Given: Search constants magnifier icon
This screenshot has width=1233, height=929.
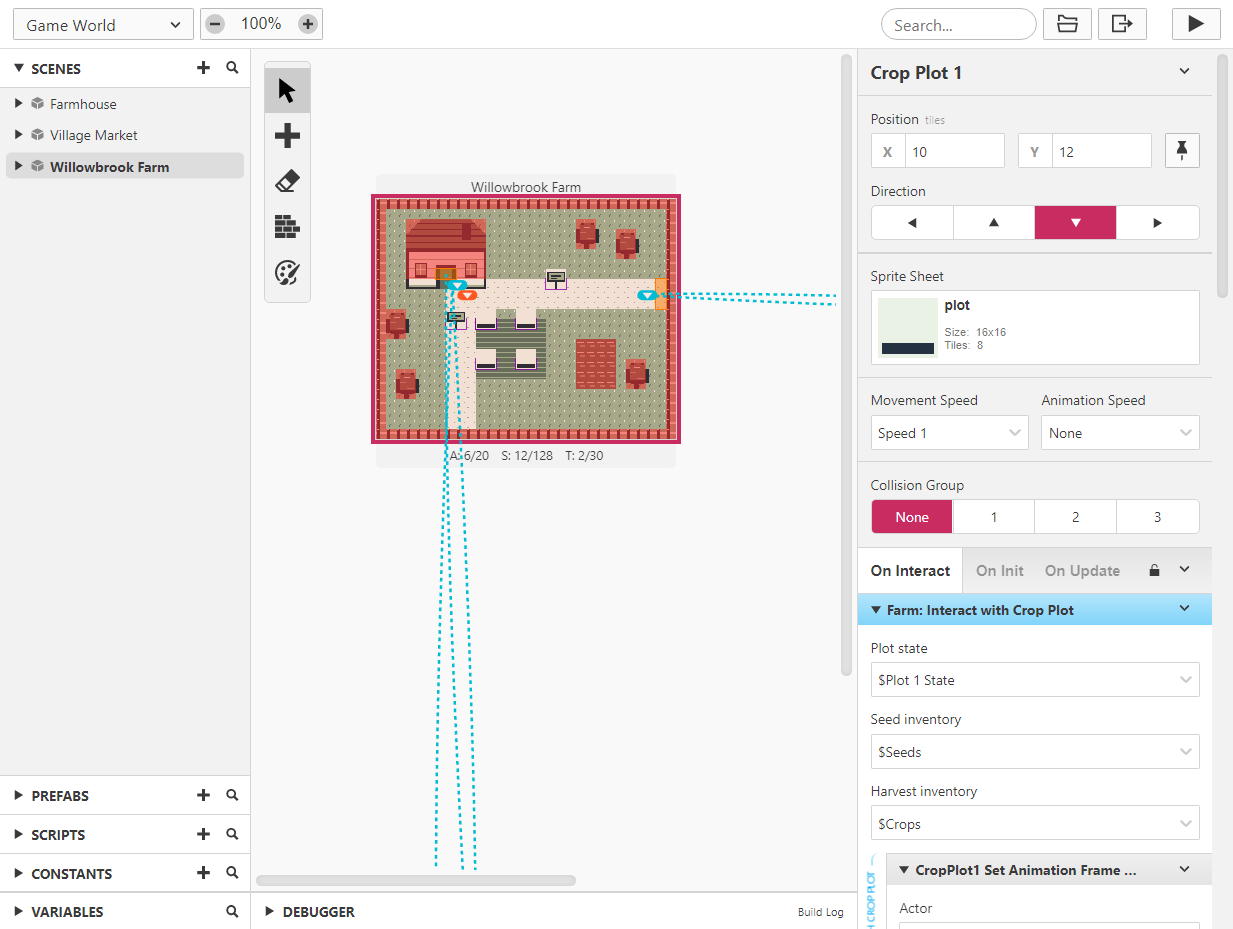Looking at the screenshot, I should (232, 873).
